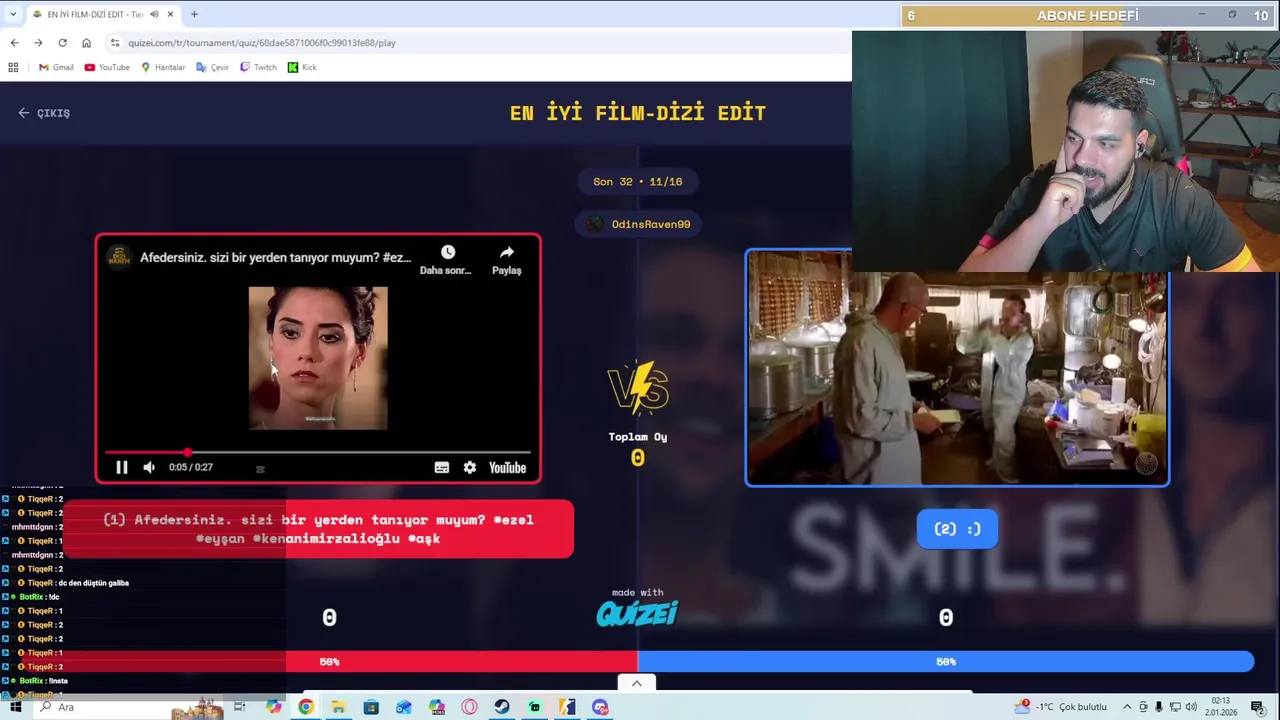Show hidden system tray icons

(1127, 707)
